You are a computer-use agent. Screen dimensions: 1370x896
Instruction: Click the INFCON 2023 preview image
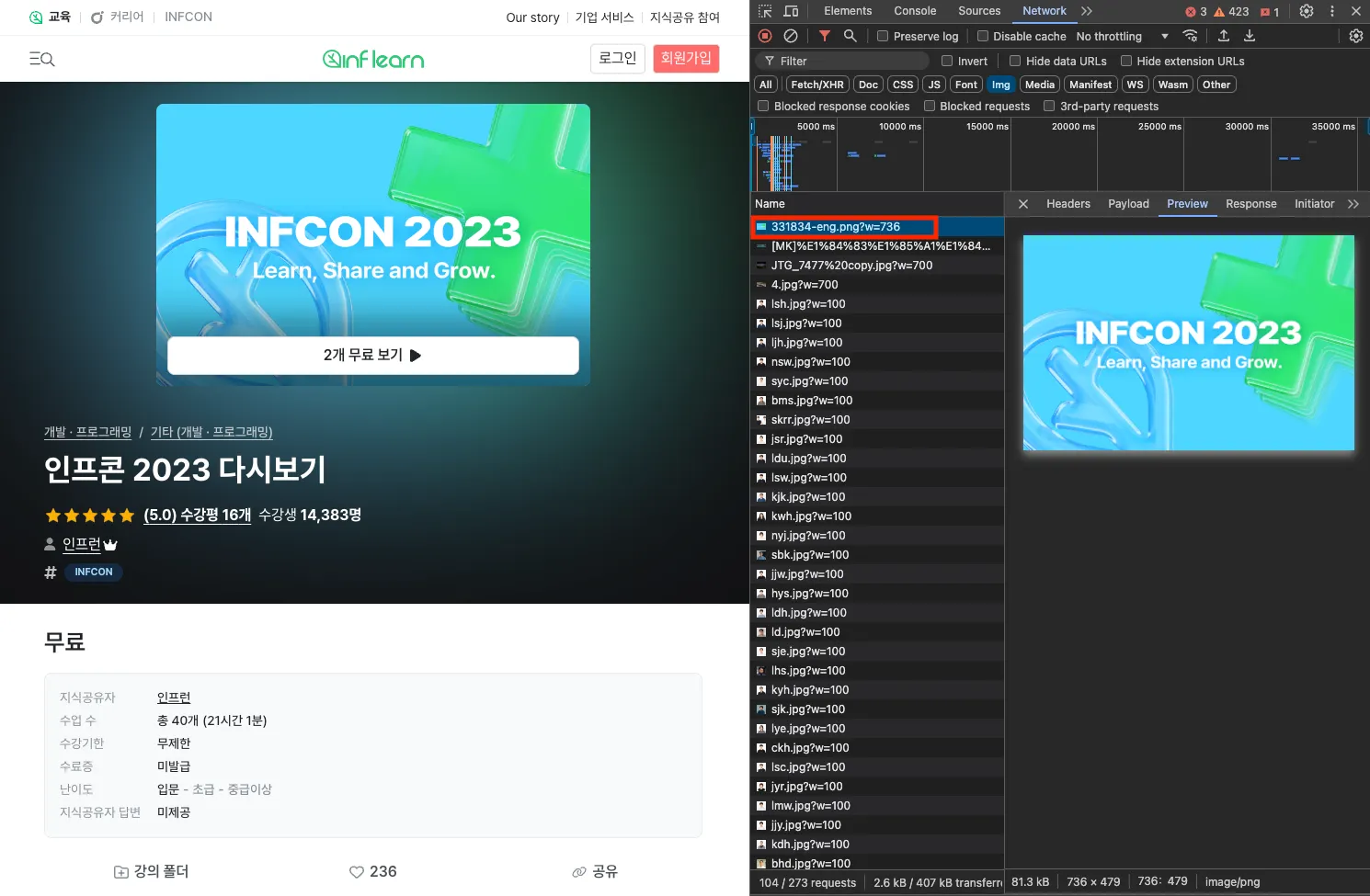(x=1189, y=343)
